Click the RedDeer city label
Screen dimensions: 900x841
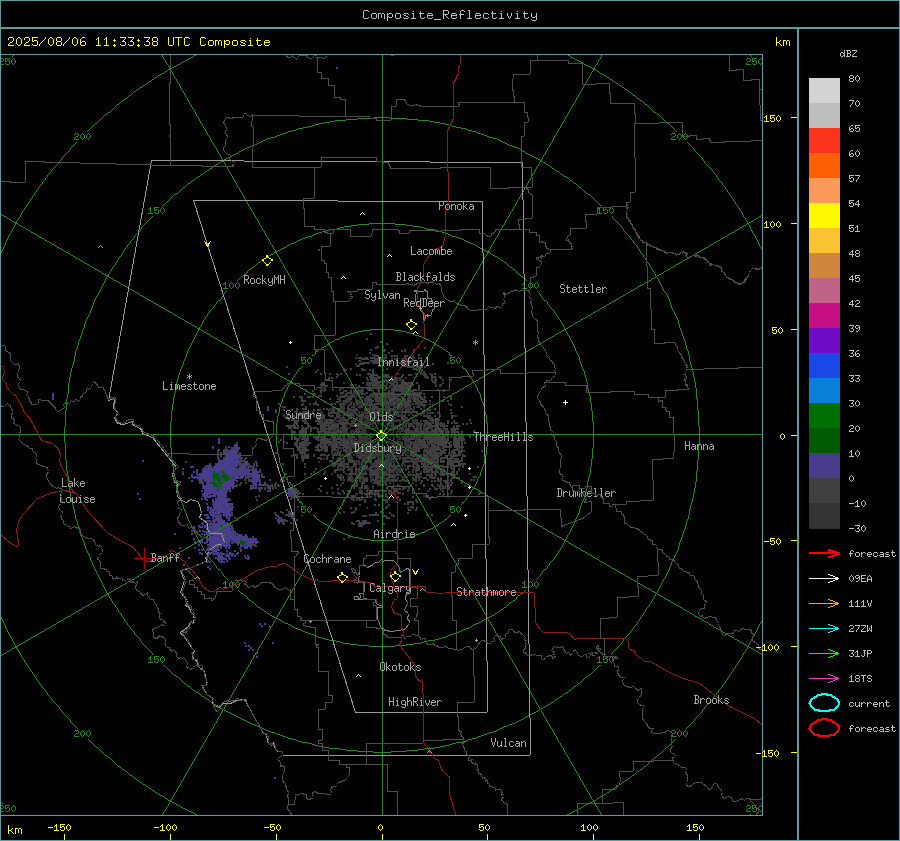tap(424, 303)
